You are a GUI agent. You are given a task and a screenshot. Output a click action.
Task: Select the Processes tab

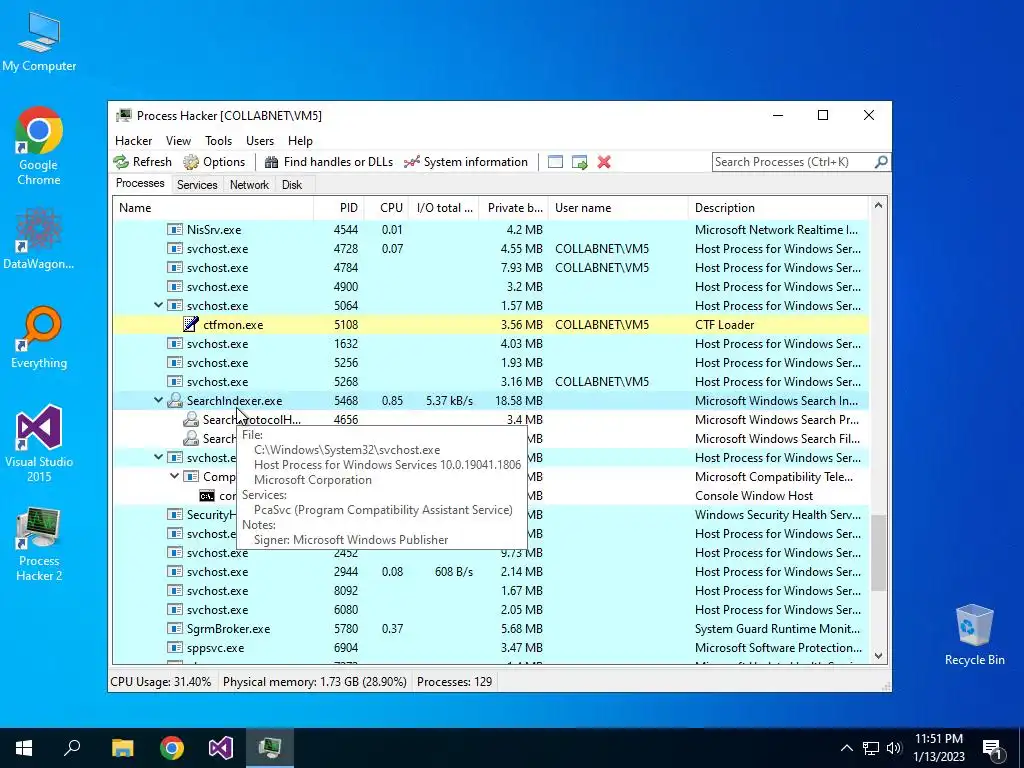pos(140,184)
